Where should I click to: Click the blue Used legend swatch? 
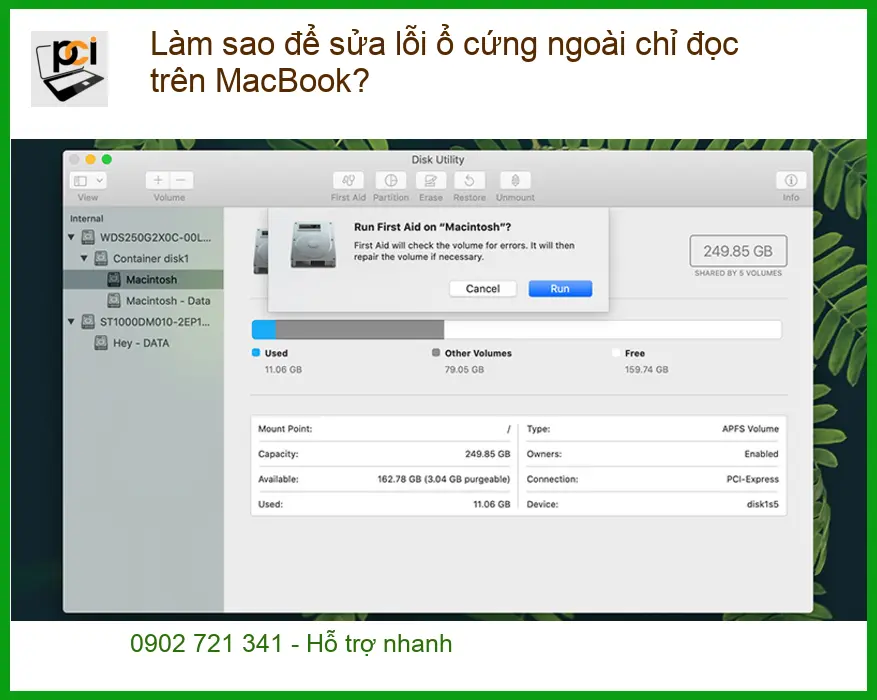click(256, 352)
